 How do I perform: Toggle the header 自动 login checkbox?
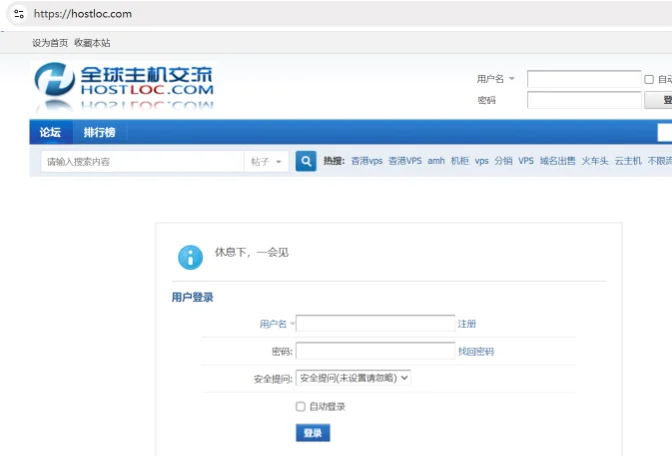[x=649, y=79]
